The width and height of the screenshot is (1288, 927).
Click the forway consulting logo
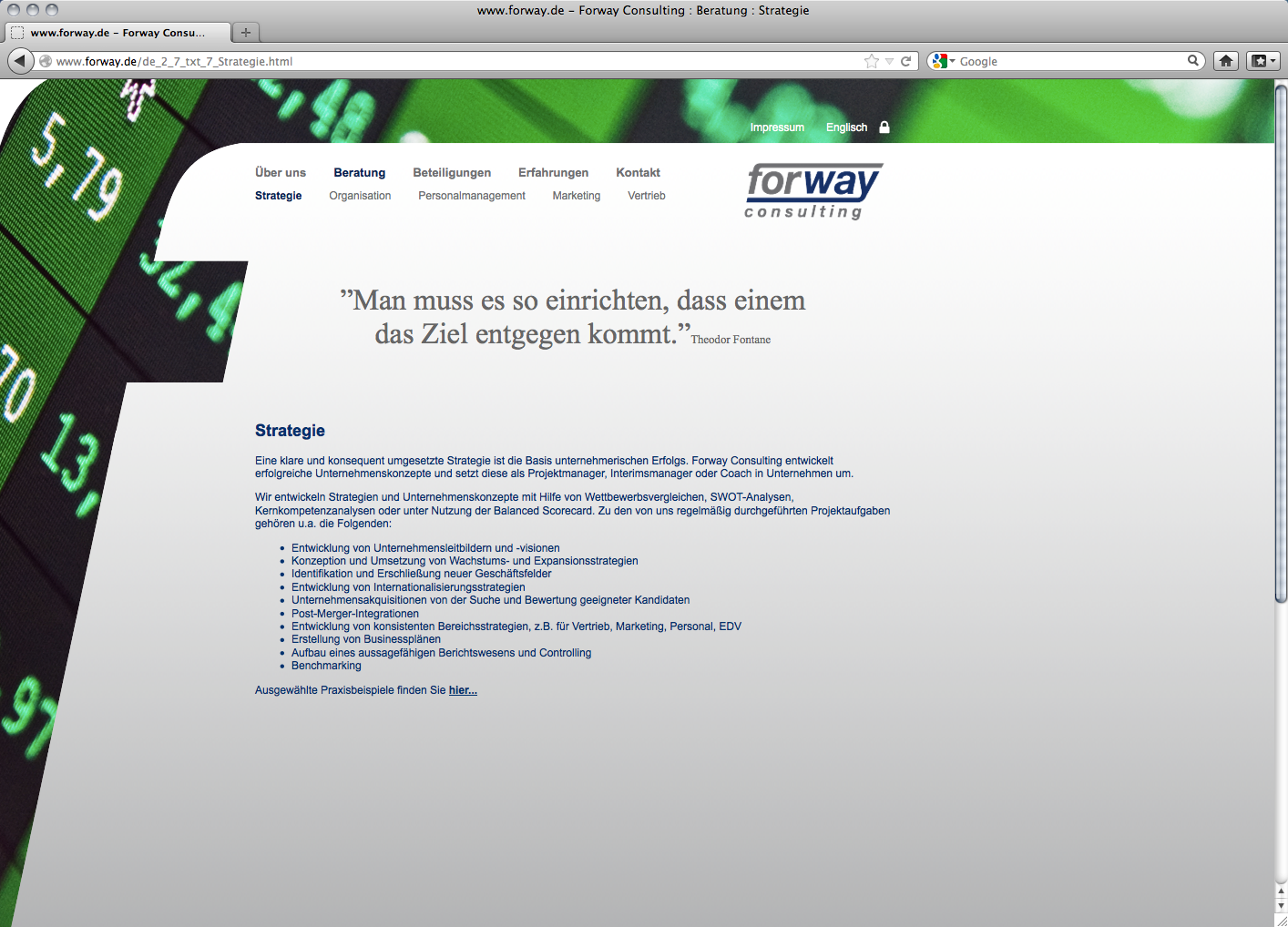[x=813, y=191]
